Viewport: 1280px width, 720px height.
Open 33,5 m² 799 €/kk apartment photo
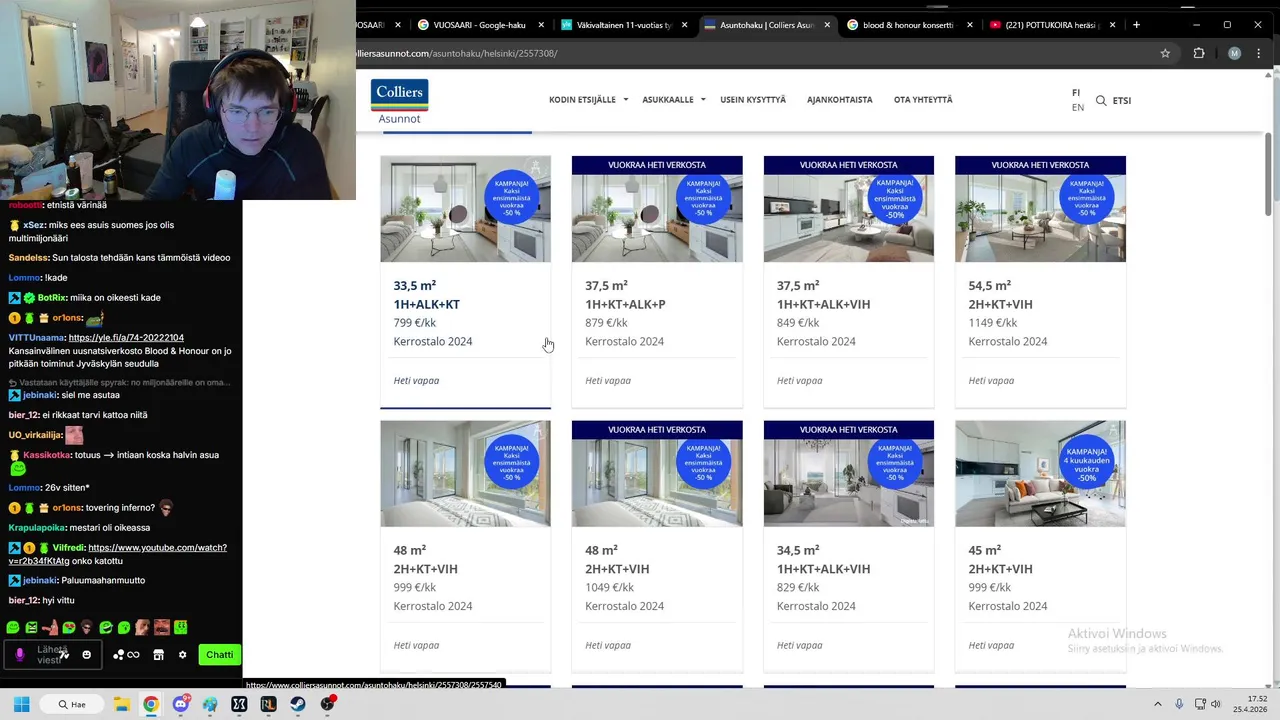(x=465, y=209)
